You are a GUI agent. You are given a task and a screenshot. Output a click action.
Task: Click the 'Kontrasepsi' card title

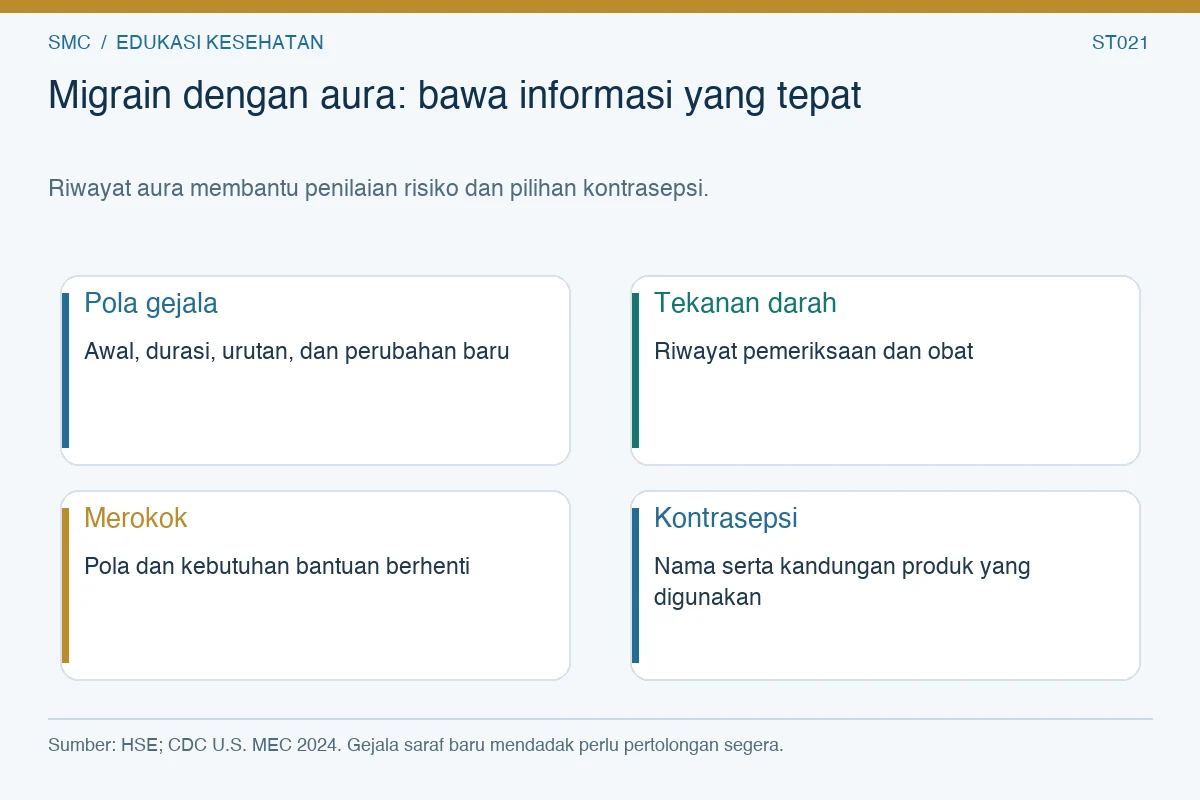pyautogui.click(x=726, y=518)
